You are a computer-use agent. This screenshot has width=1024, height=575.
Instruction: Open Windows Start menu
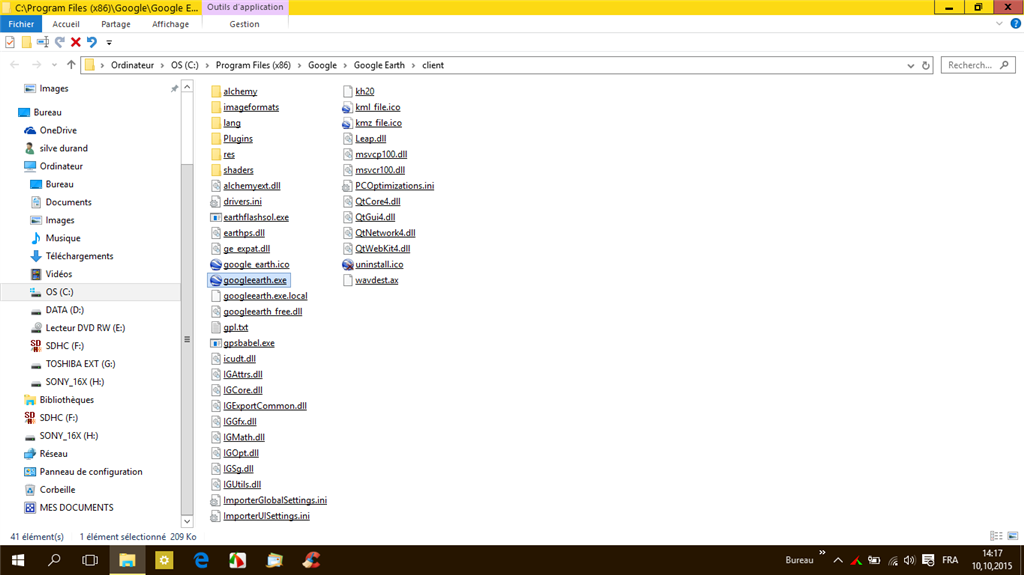pyautogui.click(x=18, y=560)
